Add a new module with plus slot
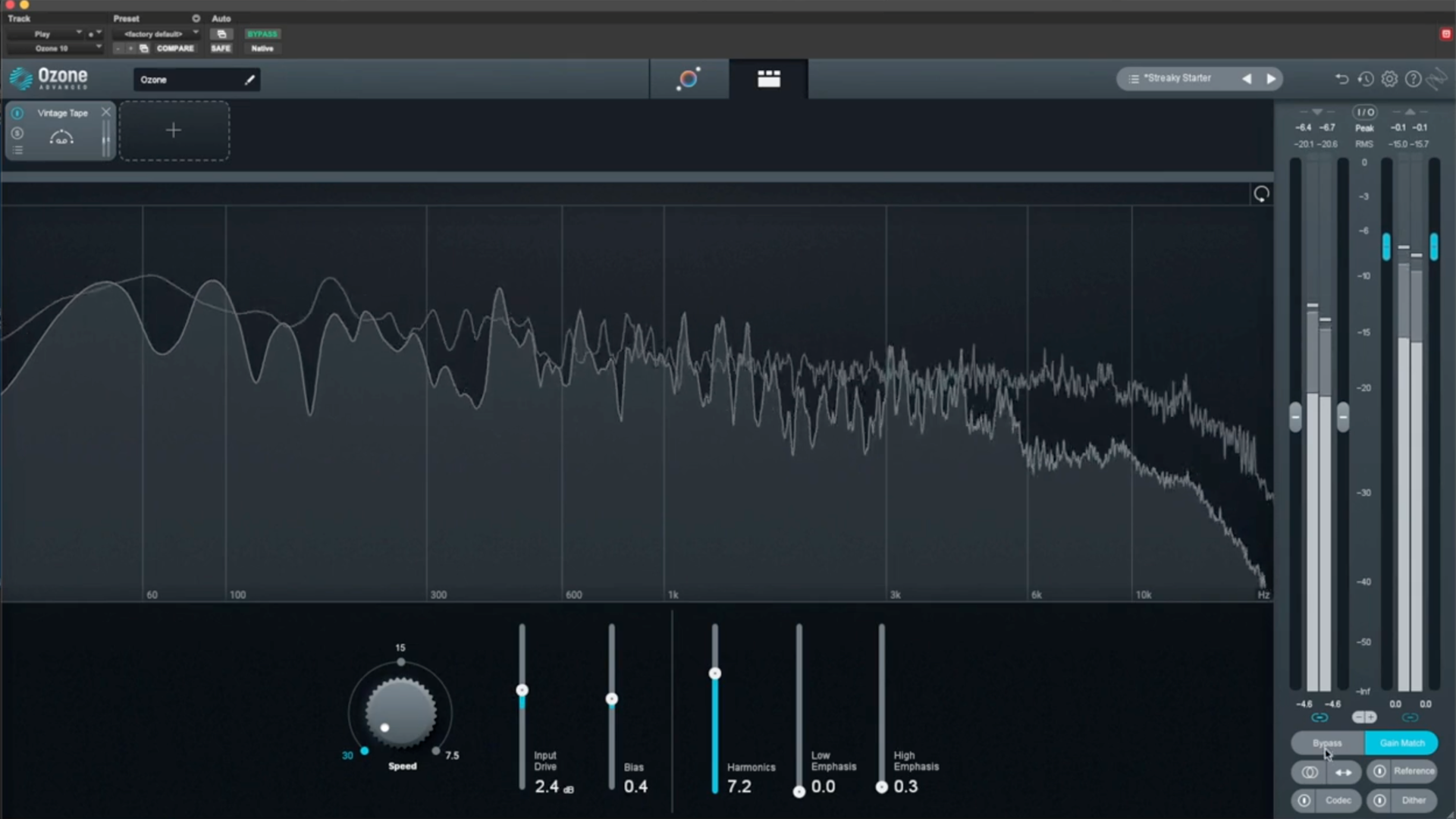This screenshot has height=819, width=1456. click(174, 130)
